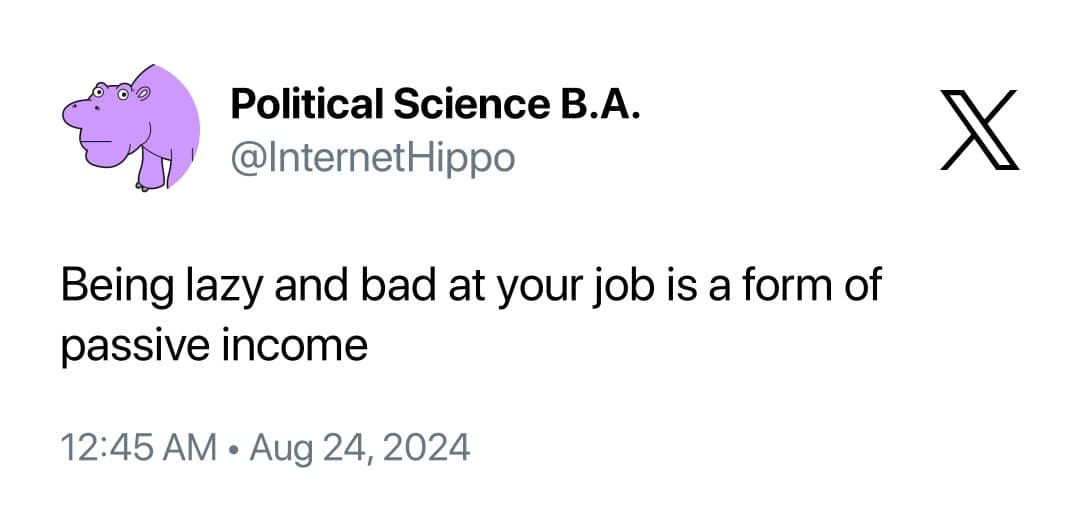The image size is (1080, 526).
Task: Click the @InternetHippo handle
Action: [x=372, y=156]
